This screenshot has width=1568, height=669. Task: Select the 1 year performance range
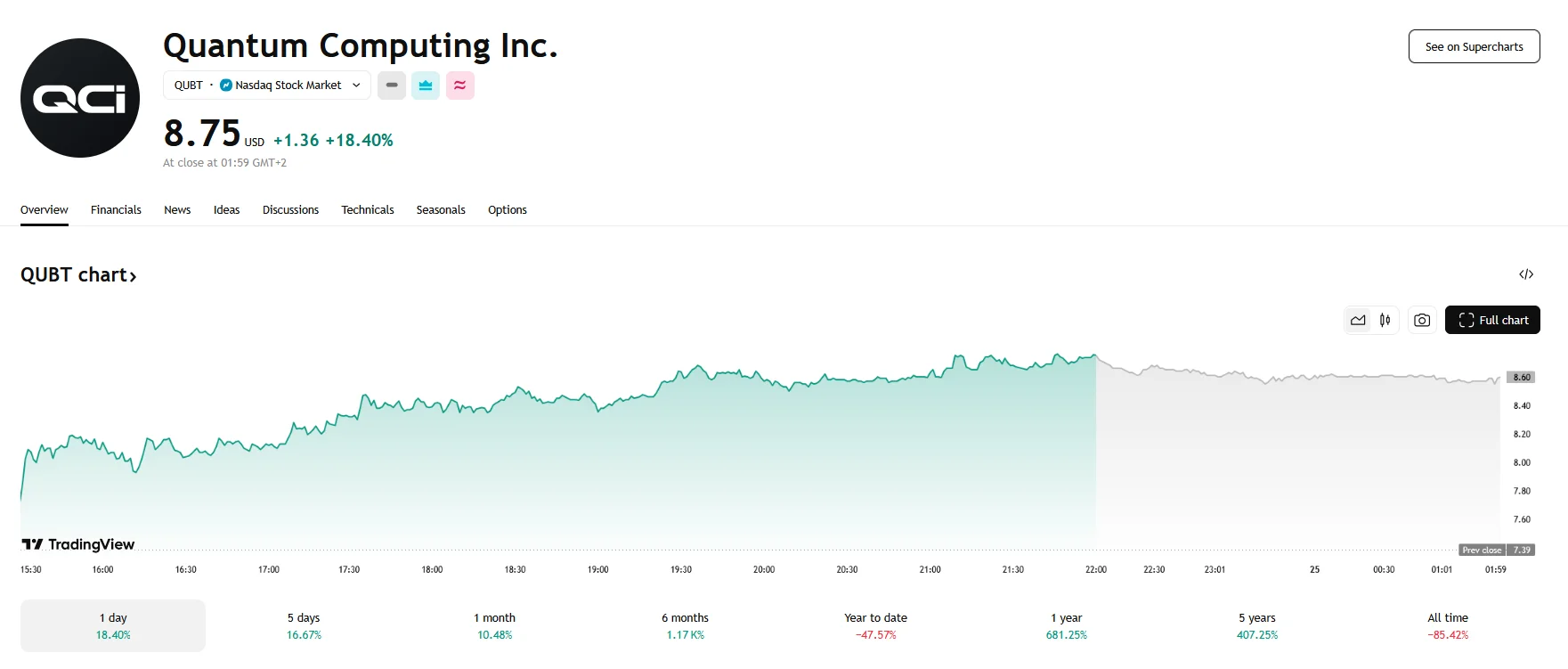(x=1068, y=624)
